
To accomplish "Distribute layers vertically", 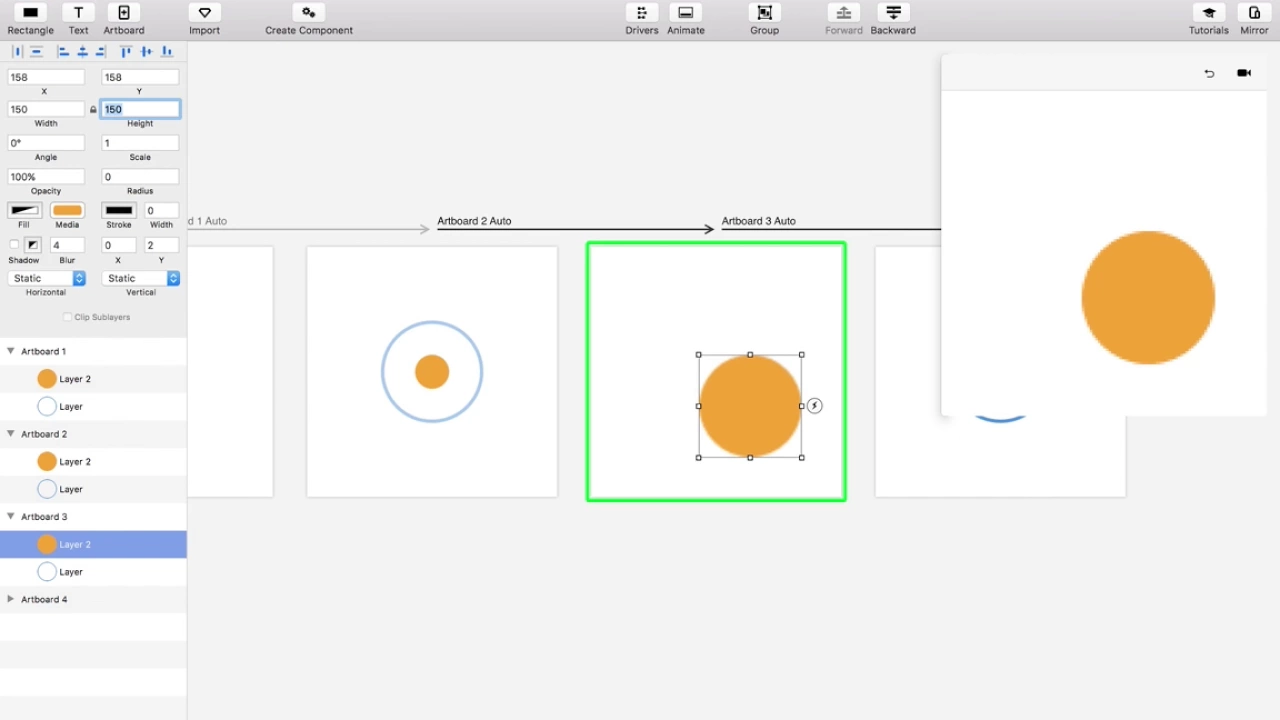I will (36, 52).
